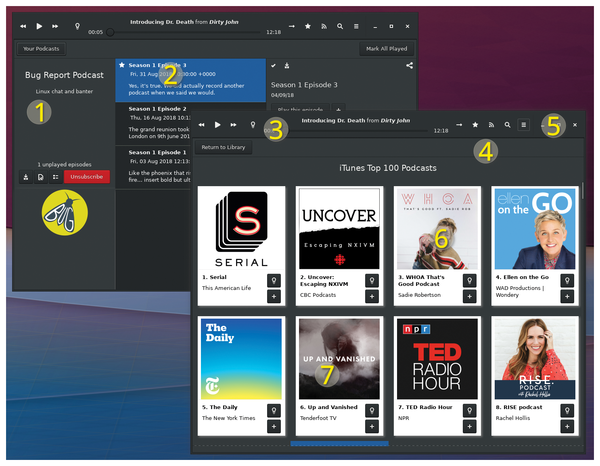Add TED Radio Hour with its plus button
The image size is (600, 466).
(x=470, y=427)
